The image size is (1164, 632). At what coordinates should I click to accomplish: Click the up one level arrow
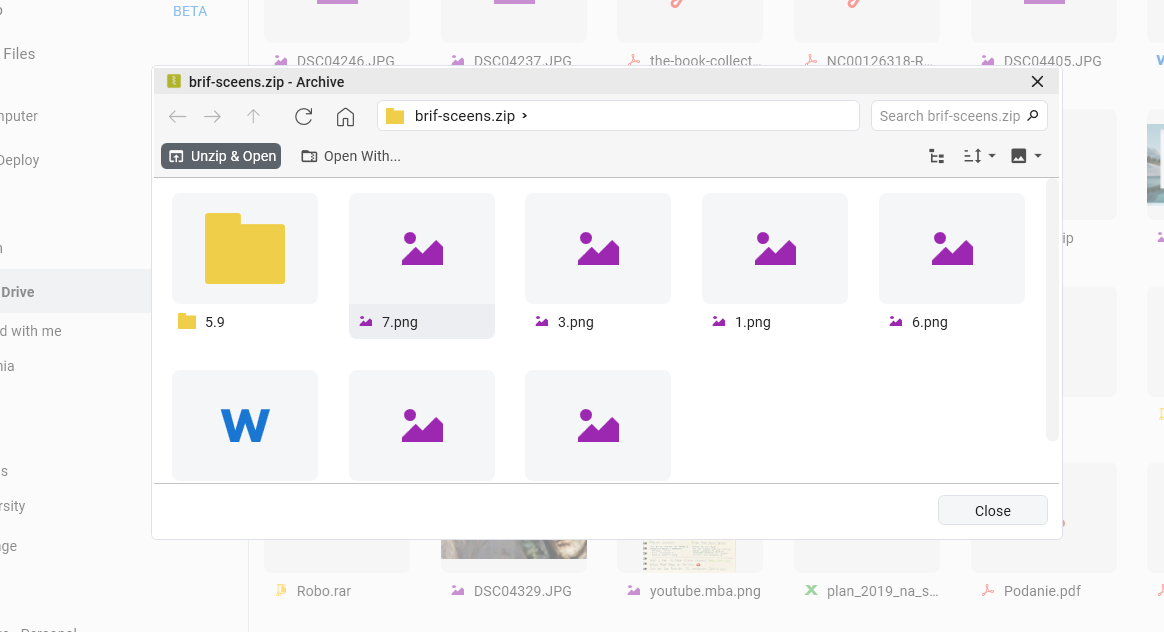tap(253, 116)
